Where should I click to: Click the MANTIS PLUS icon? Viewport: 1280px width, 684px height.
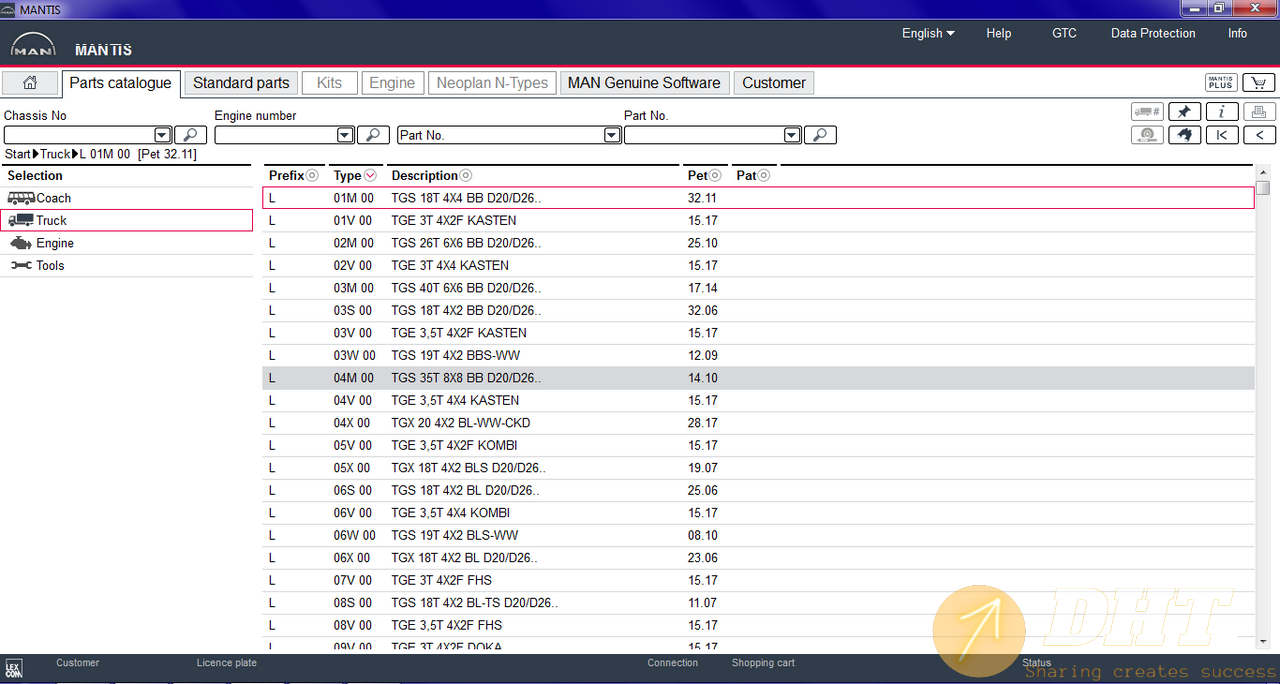click(1221, 83)
